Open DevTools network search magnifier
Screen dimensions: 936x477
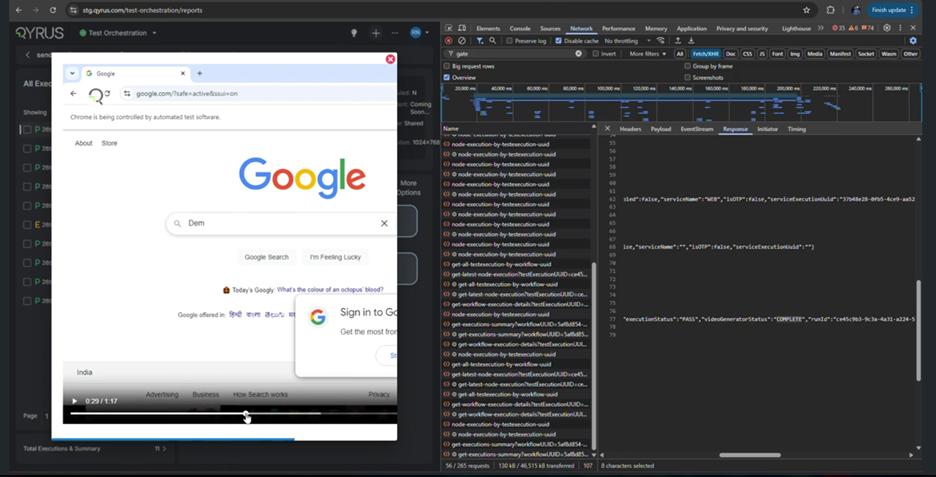[492, 41]
